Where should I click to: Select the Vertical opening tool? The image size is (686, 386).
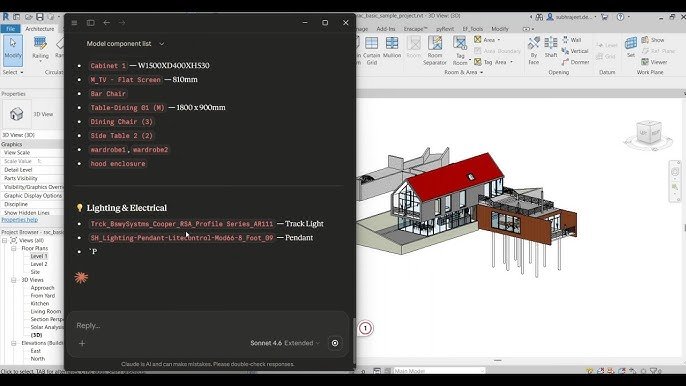(575, 51)
